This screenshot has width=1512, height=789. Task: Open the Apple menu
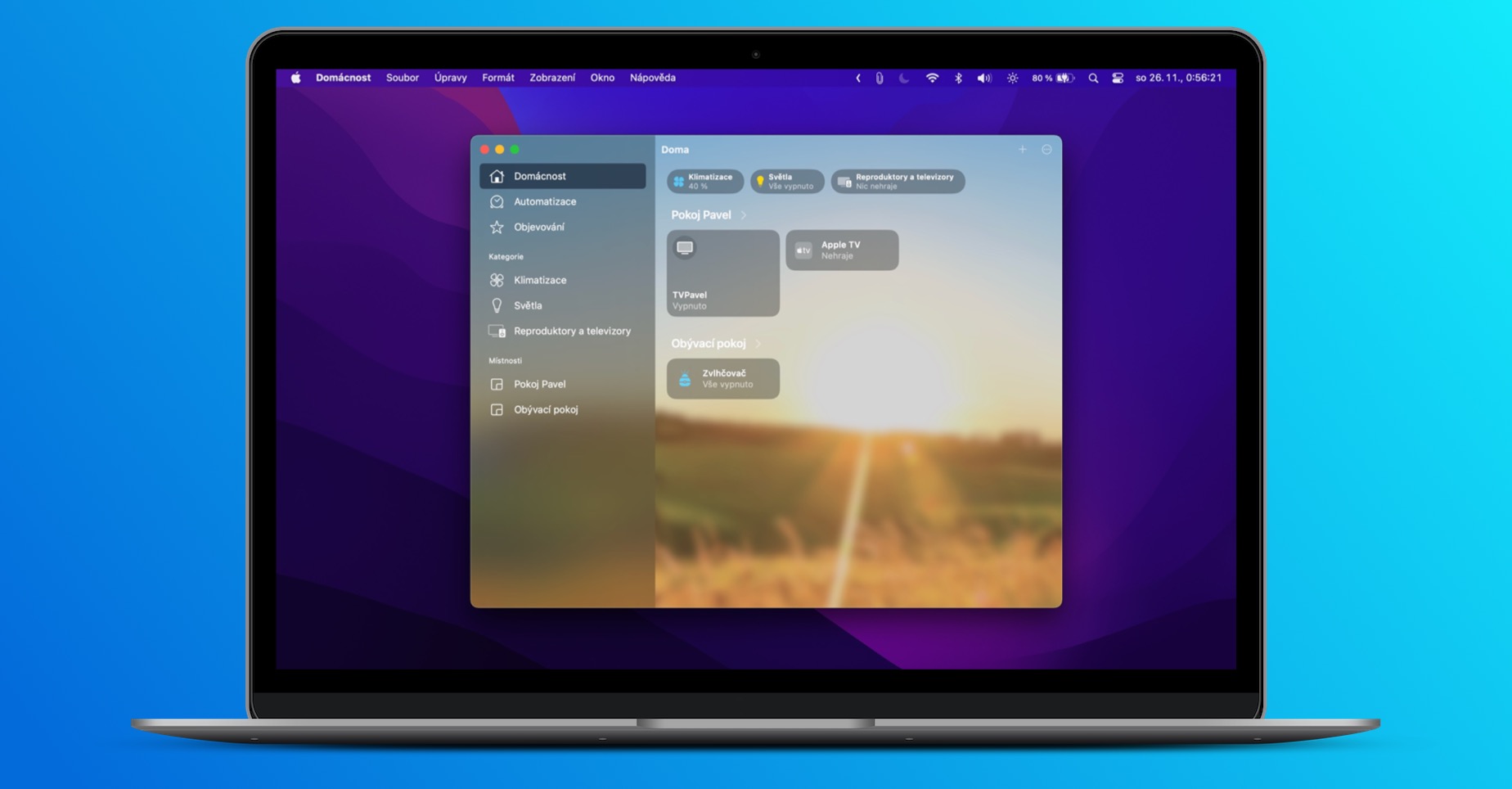point(295,78)
